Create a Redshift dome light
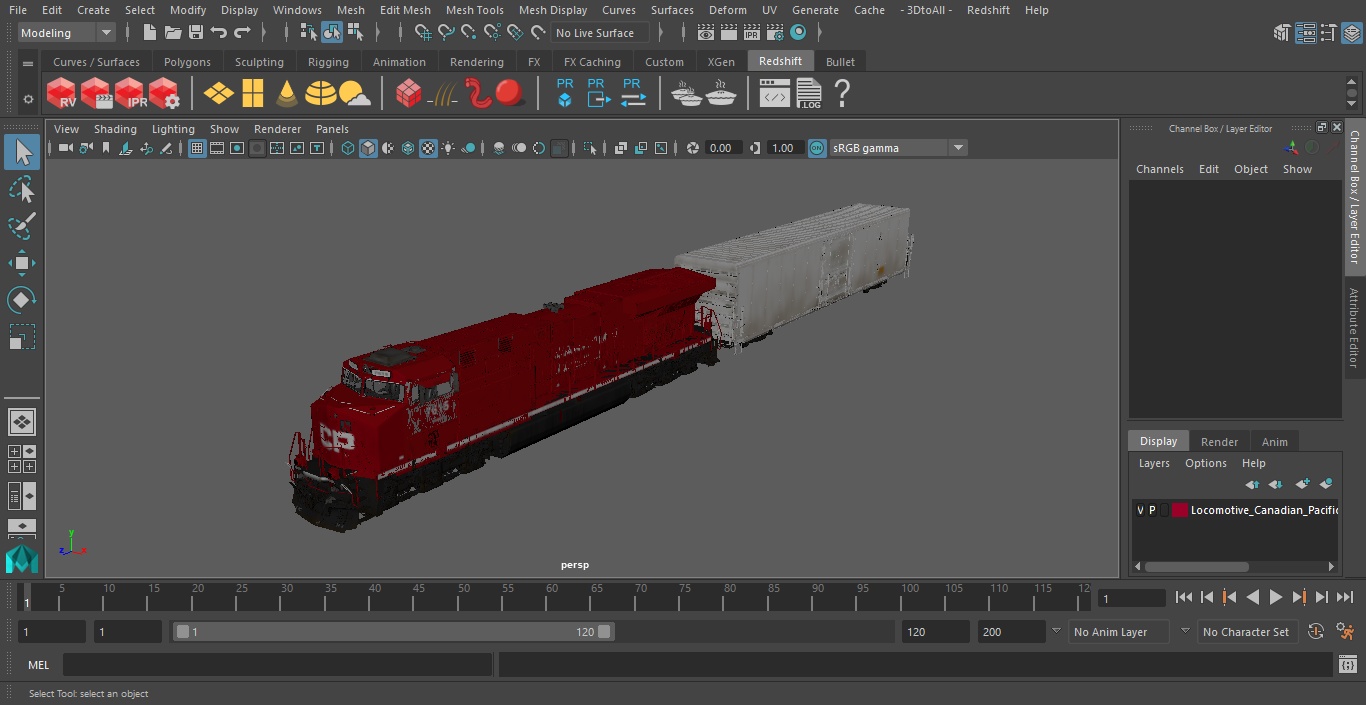Screen dimensions: 1366x705 pos(321,94)
